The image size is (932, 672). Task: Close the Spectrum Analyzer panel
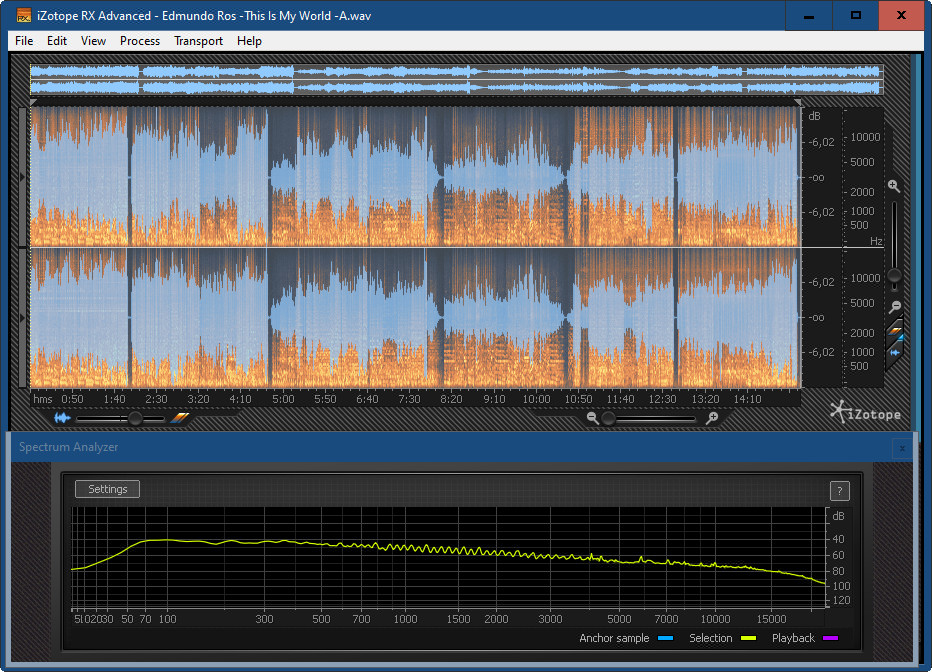pyautogui.click(x=902, y=448)
